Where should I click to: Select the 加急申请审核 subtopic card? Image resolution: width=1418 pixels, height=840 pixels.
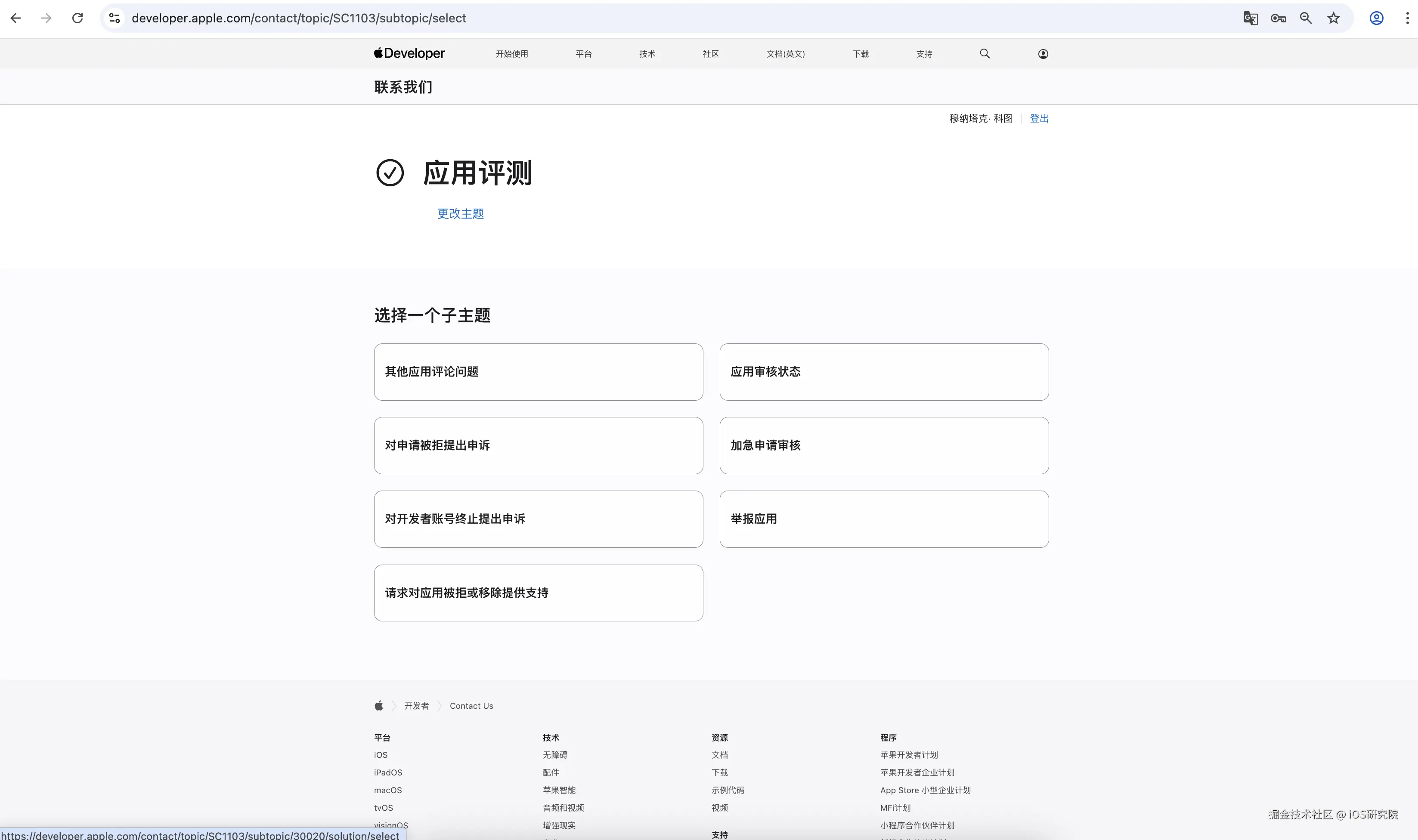[x=884, y=445]
